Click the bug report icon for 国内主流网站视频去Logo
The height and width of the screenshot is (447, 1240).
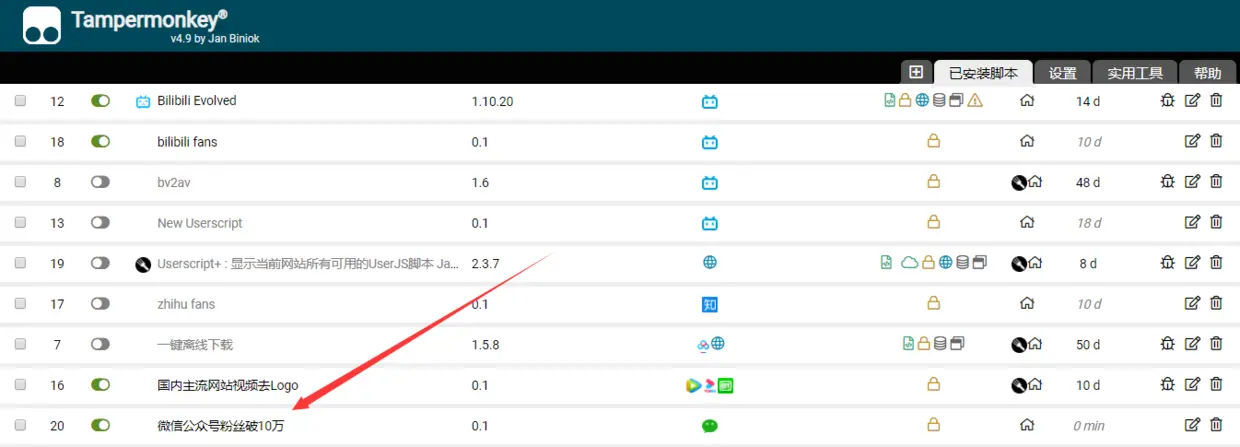click(x=1167, y=384)
